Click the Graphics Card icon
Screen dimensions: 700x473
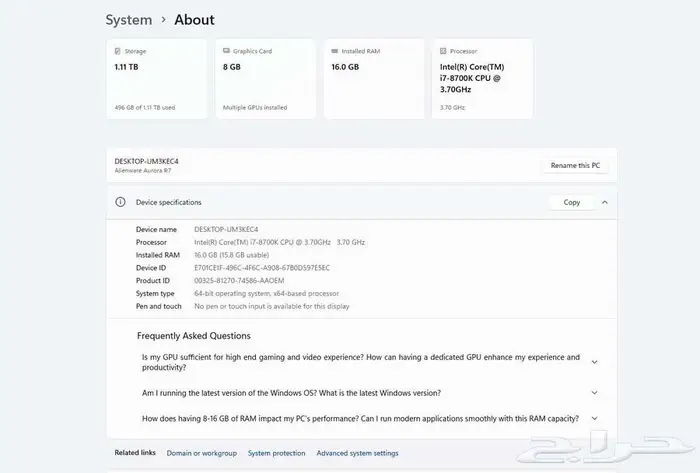tap(226, 51)
